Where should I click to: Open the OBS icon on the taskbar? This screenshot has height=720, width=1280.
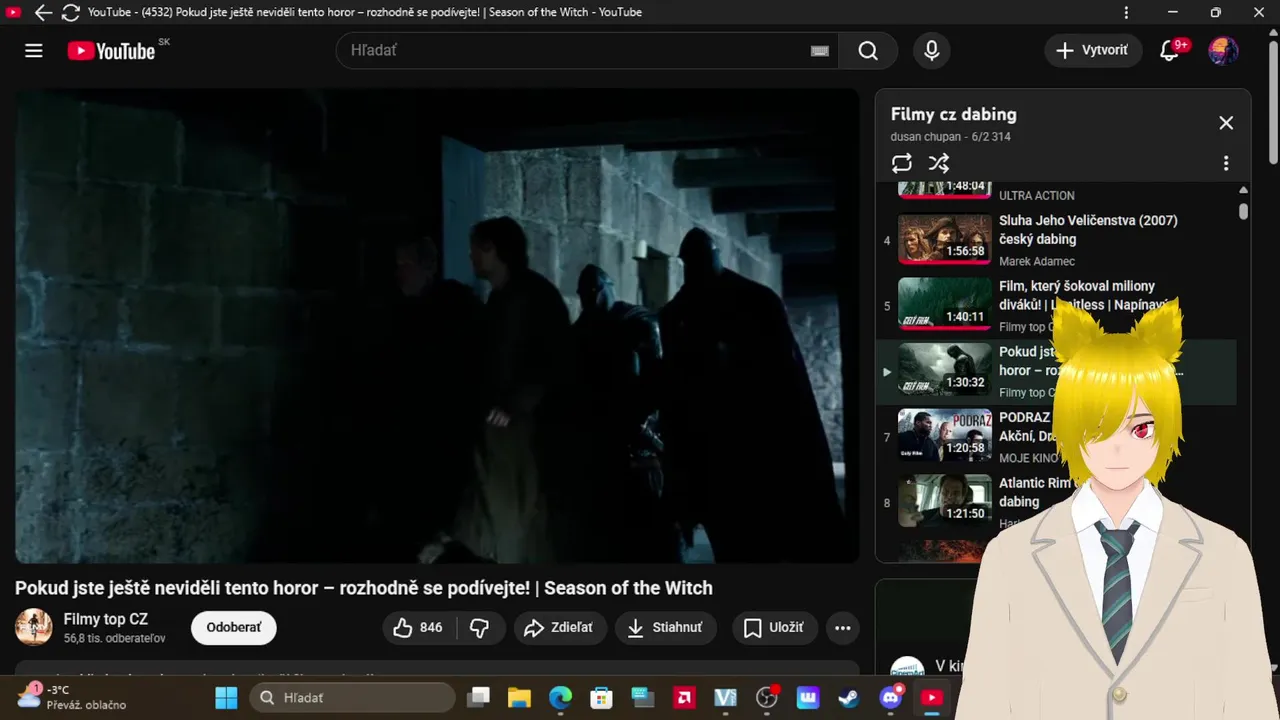pos(767,698)
